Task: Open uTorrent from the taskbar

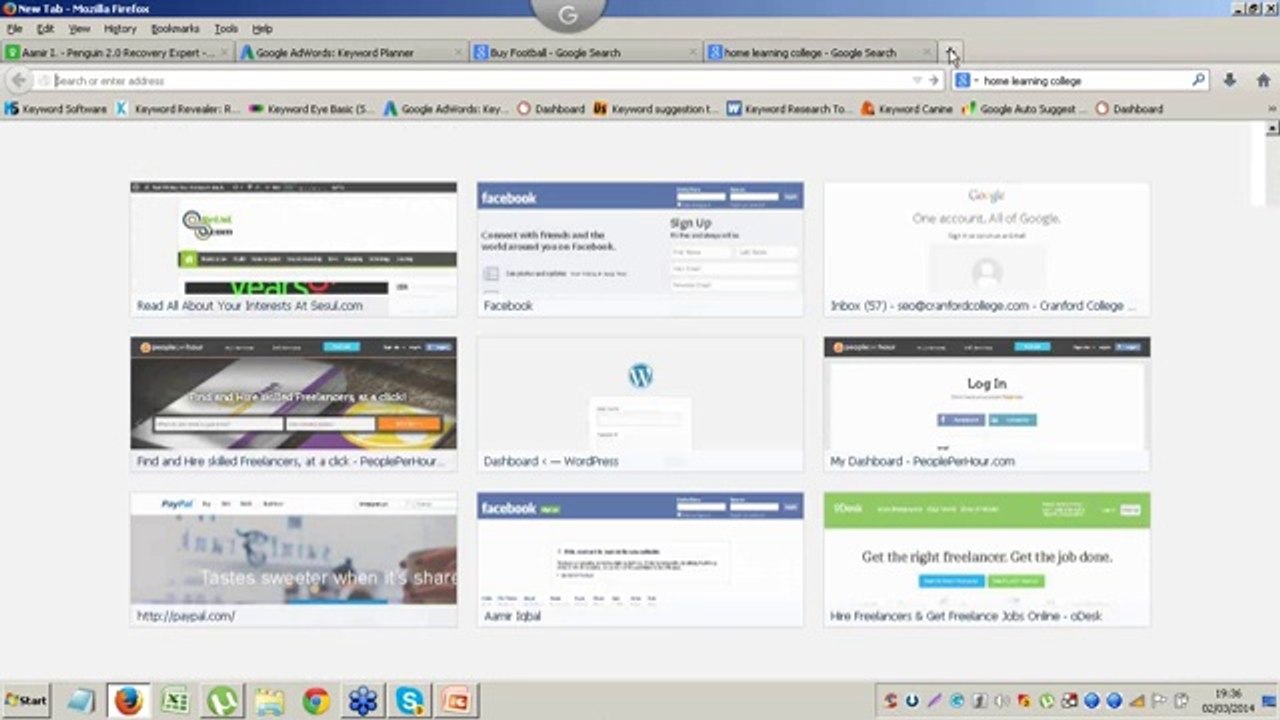Action: click(x=222, y=700)
